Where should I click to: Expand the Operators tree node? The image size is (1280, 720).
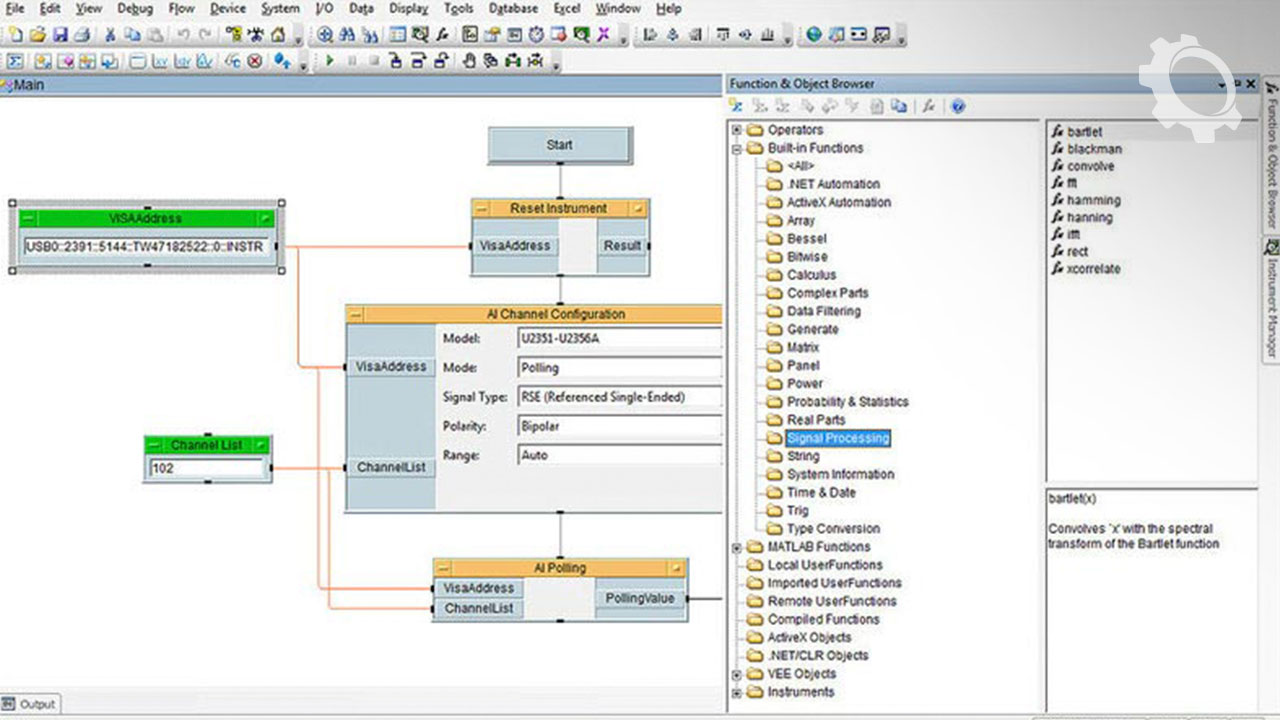click(737, 130)
